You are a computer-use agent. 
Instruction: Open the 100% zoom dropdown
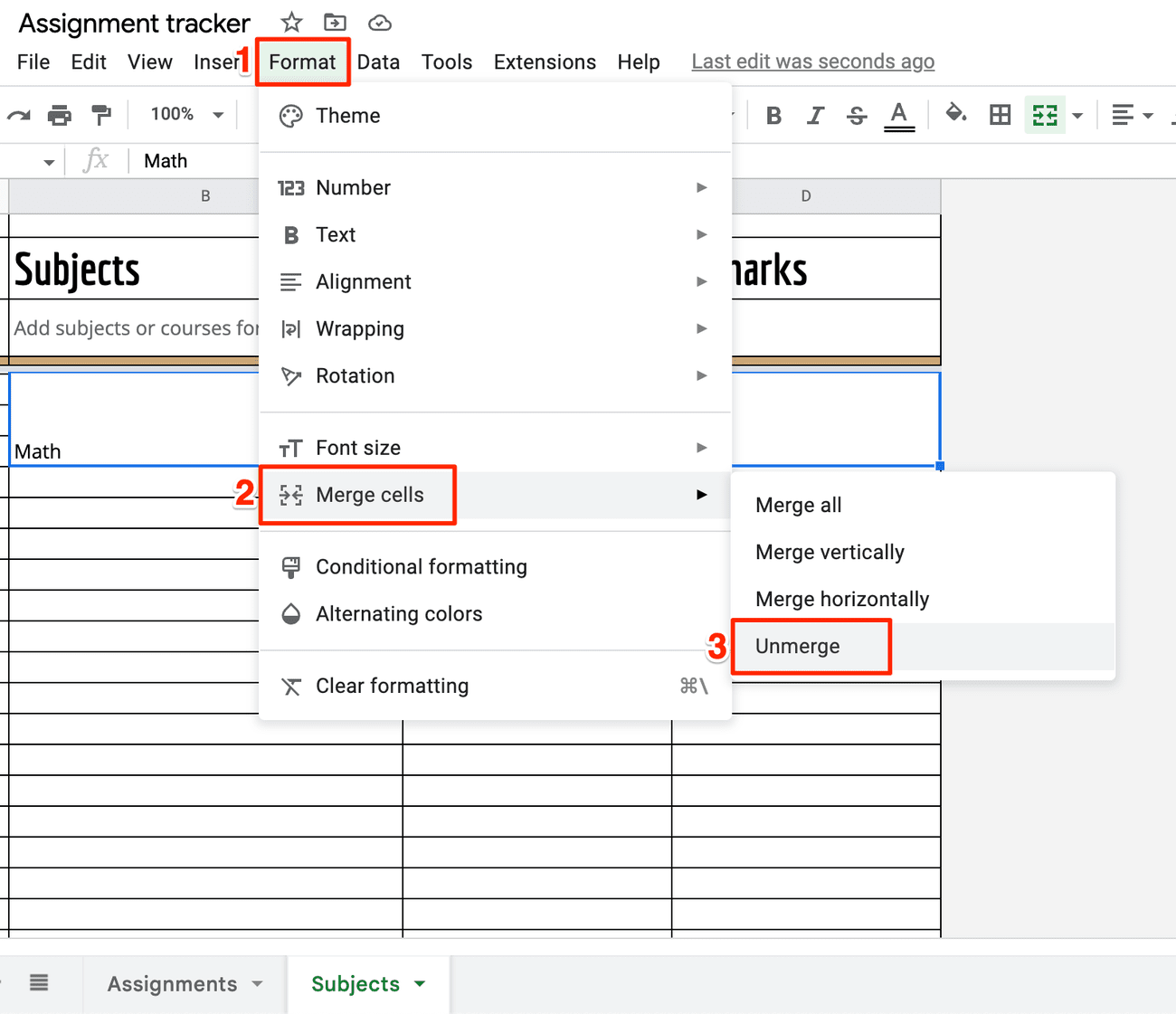(x=187, y=115)
